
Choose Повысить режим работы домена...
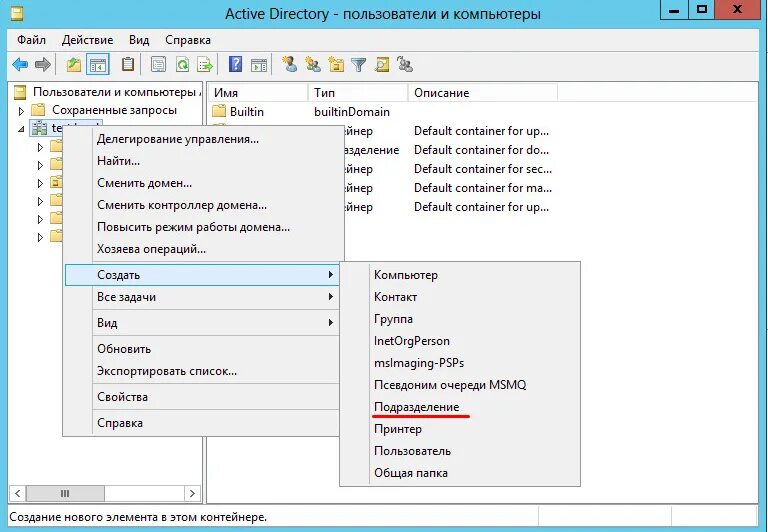203,227
